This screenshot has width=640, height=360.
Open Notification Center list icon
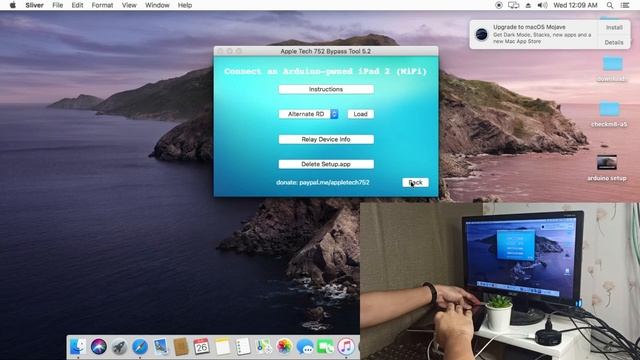coord(625,5)
